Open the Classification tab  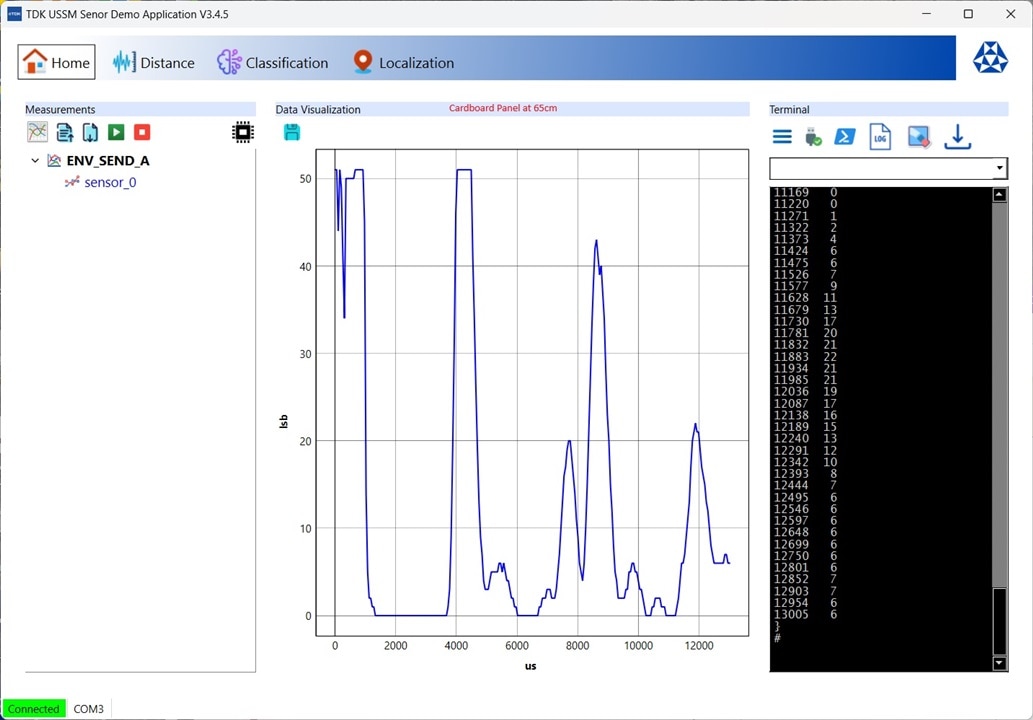point(273,62)
